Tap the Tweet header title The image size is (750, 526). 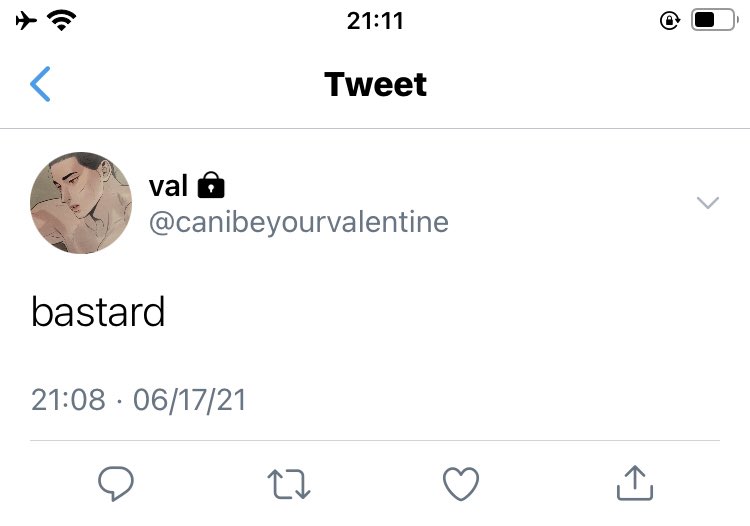(x=375, y=85)
